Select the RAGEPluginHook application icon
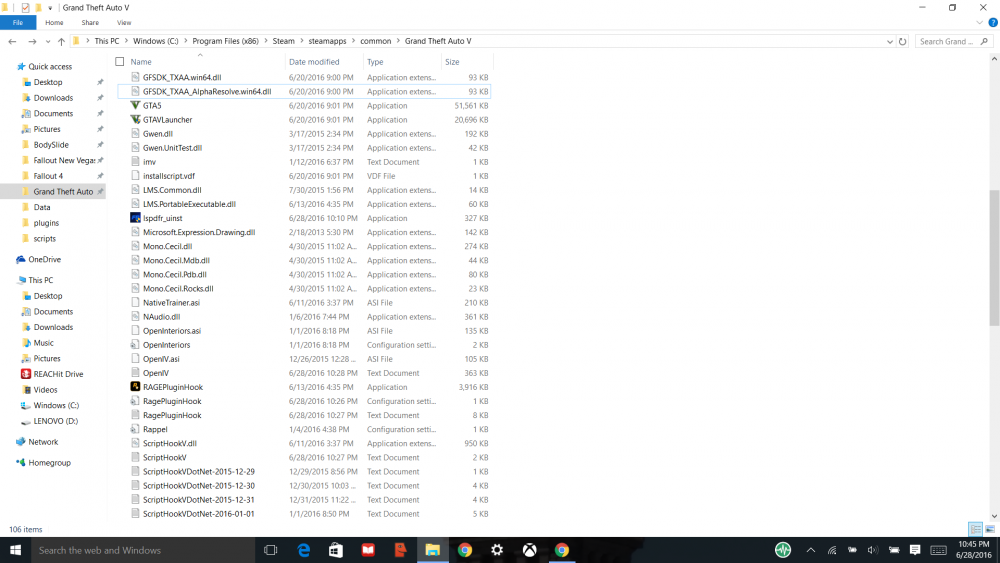Screen dimensions: 1000x563 135,387
